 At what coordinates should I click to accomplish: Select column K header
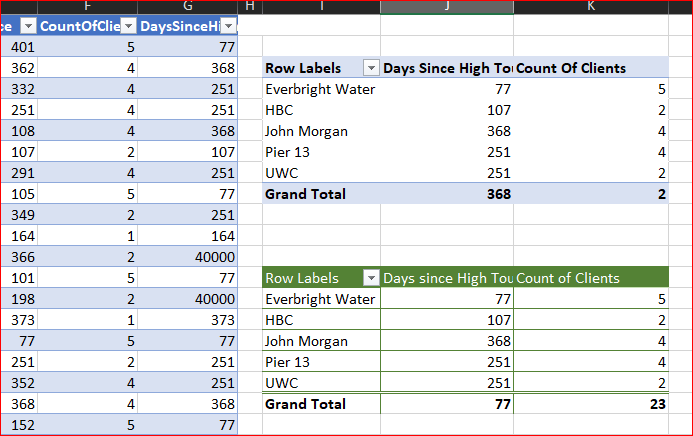point(591,6)
